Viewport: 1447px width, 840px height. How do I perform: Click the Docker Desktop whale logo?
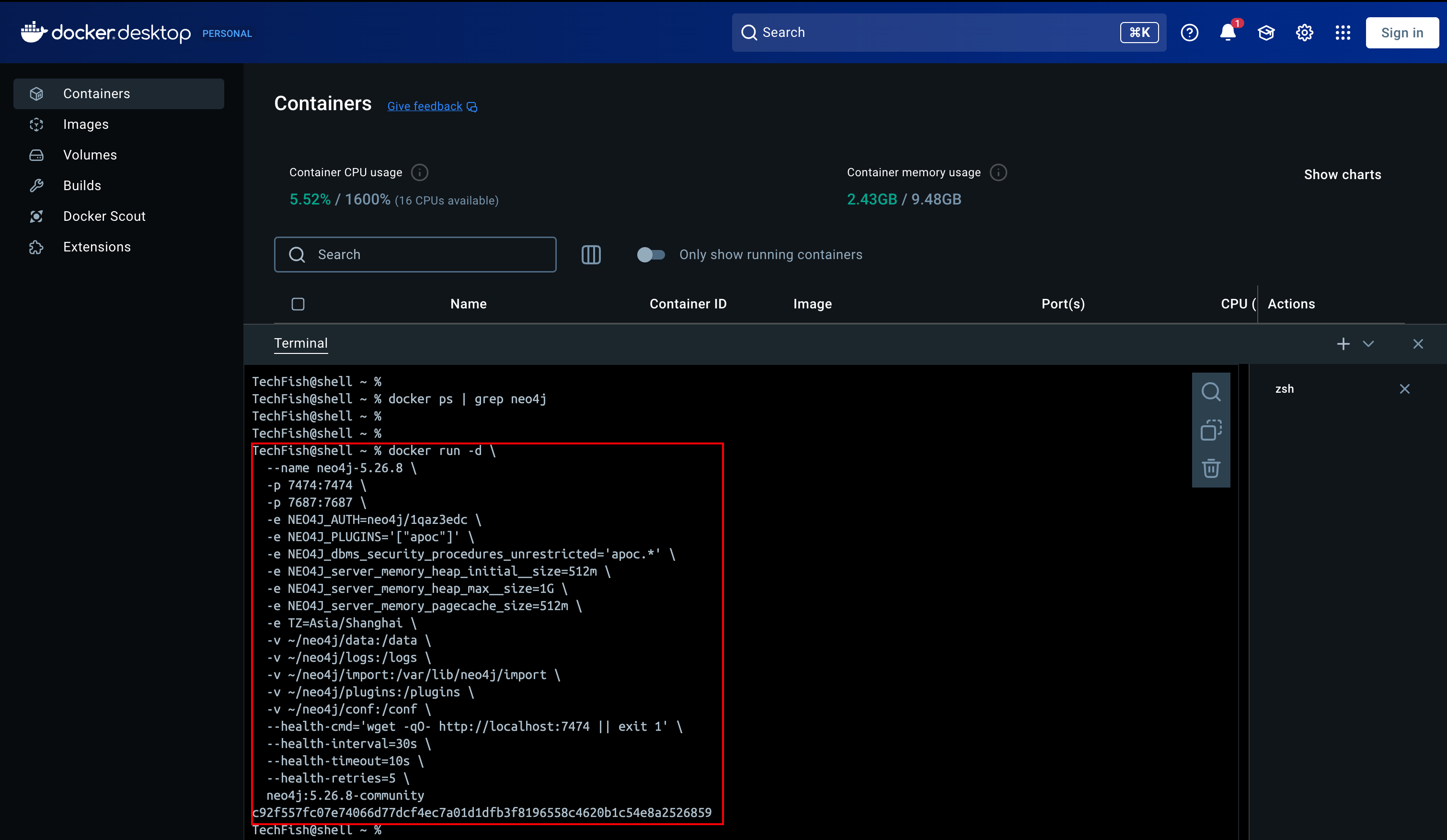click(x=106, y=32)
